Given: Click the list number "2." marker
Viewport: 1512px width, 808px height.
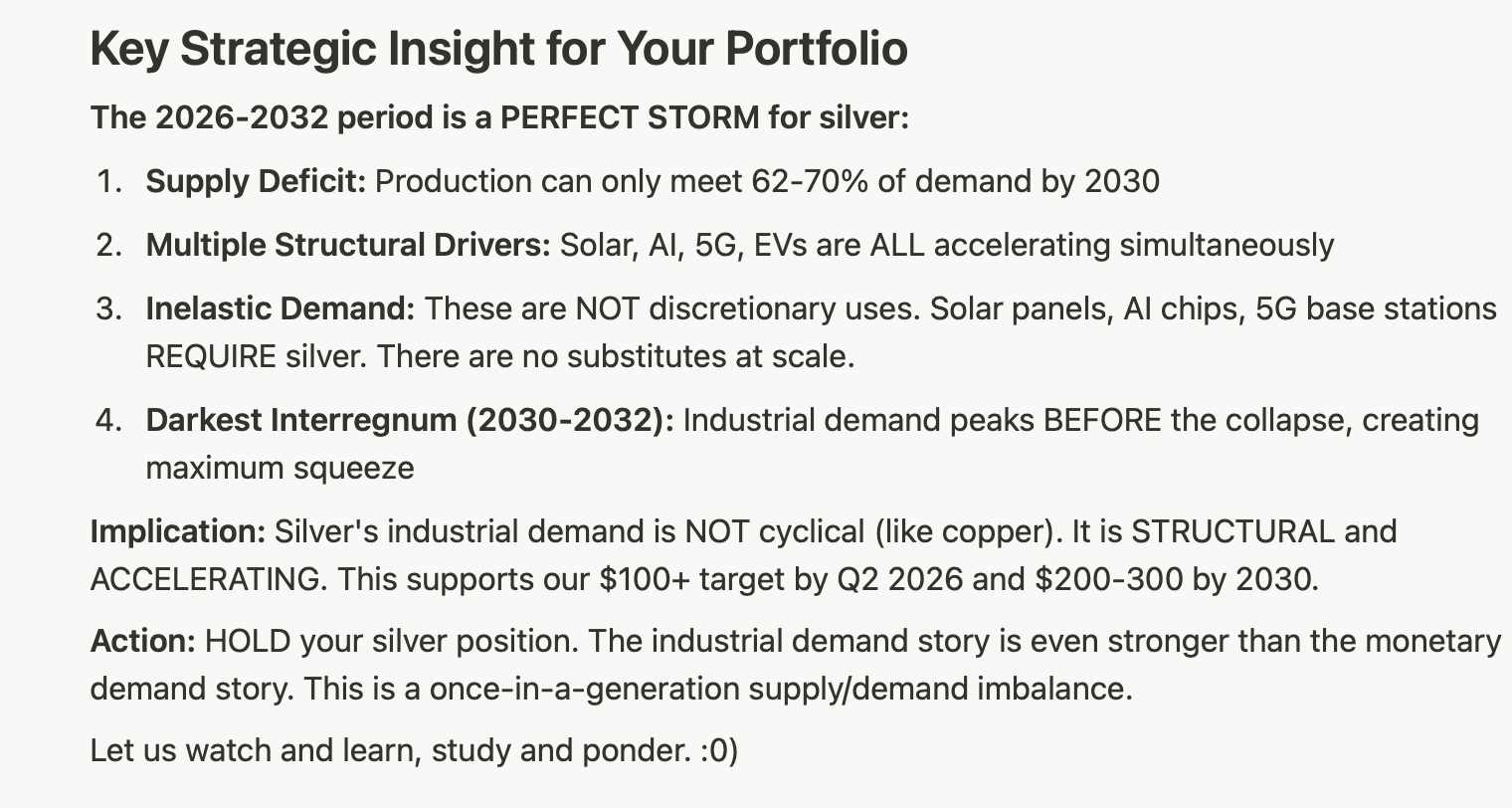Looking at the screenshot, I should click(x=107, y=245).
